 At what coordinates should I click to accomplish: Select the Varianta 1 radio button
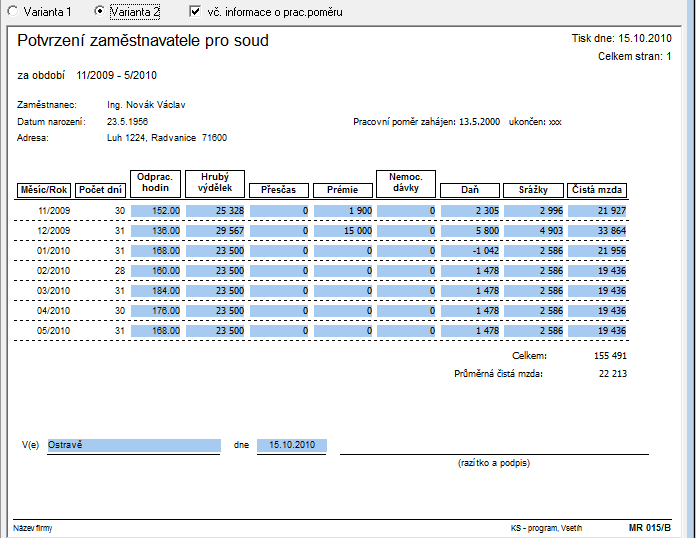point(13,12)
